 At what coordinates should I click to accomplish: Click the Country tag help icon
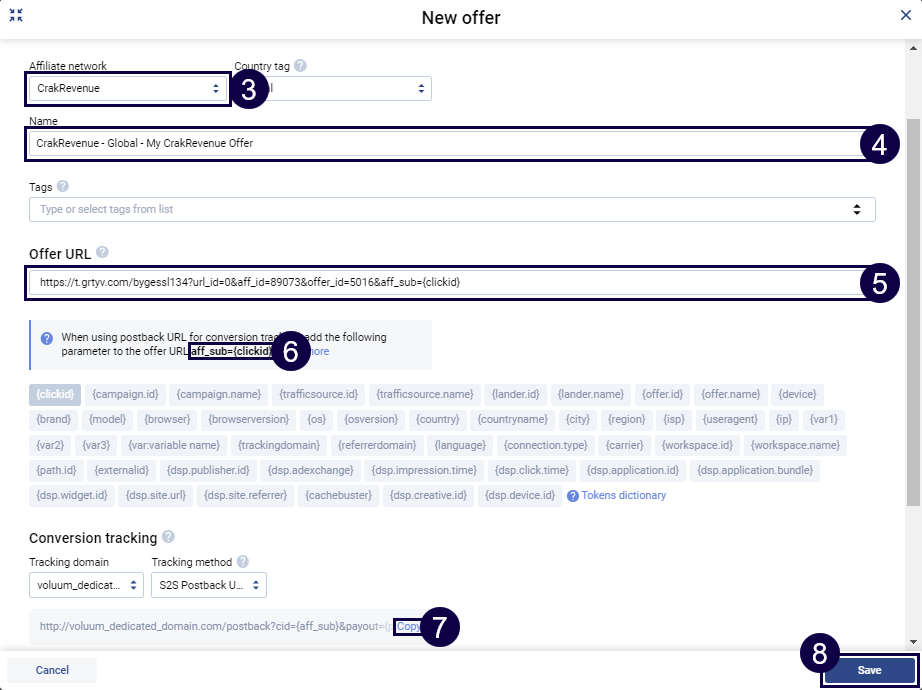[x=300, y=66]
